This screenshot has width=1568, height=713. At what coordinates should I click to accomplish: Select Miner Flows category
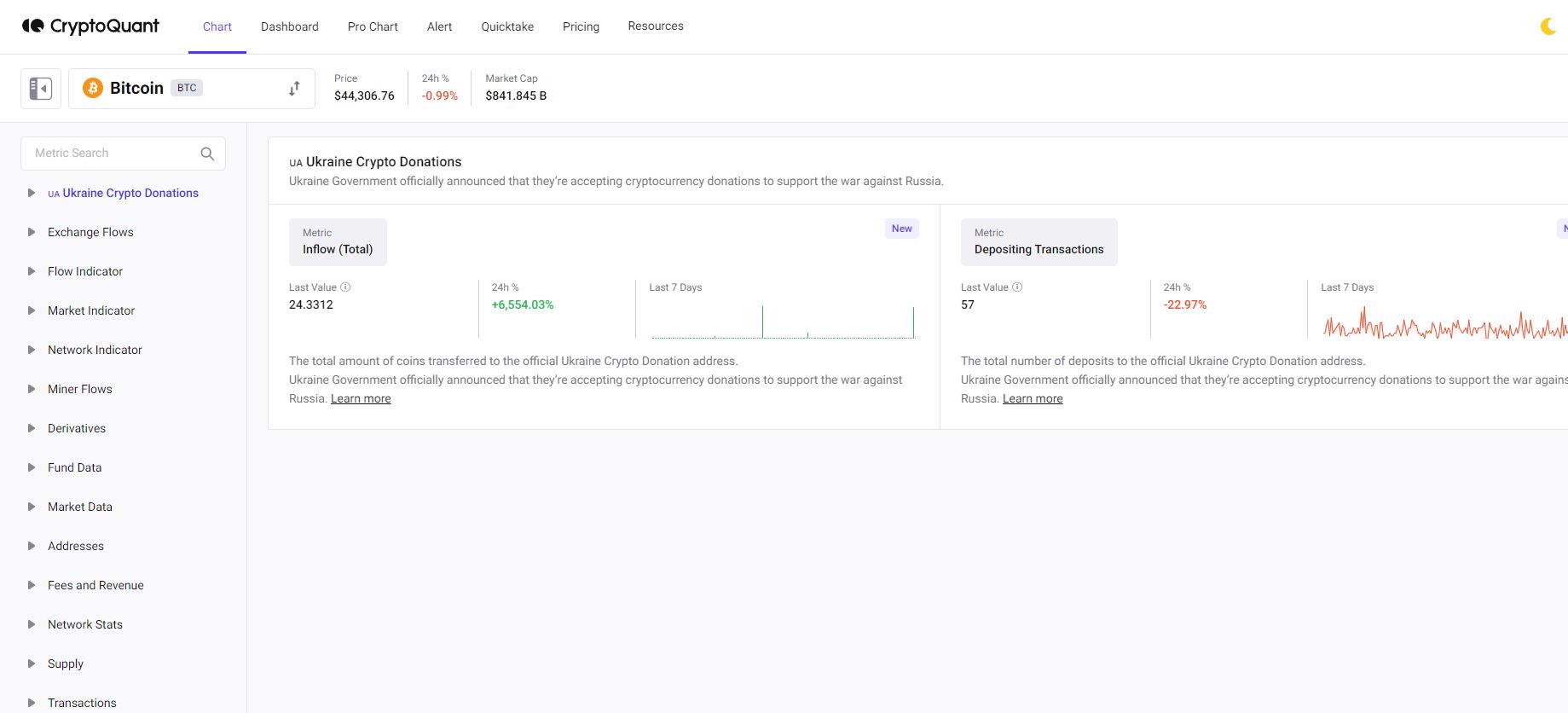pyautogui.click(x=80, y=389)
